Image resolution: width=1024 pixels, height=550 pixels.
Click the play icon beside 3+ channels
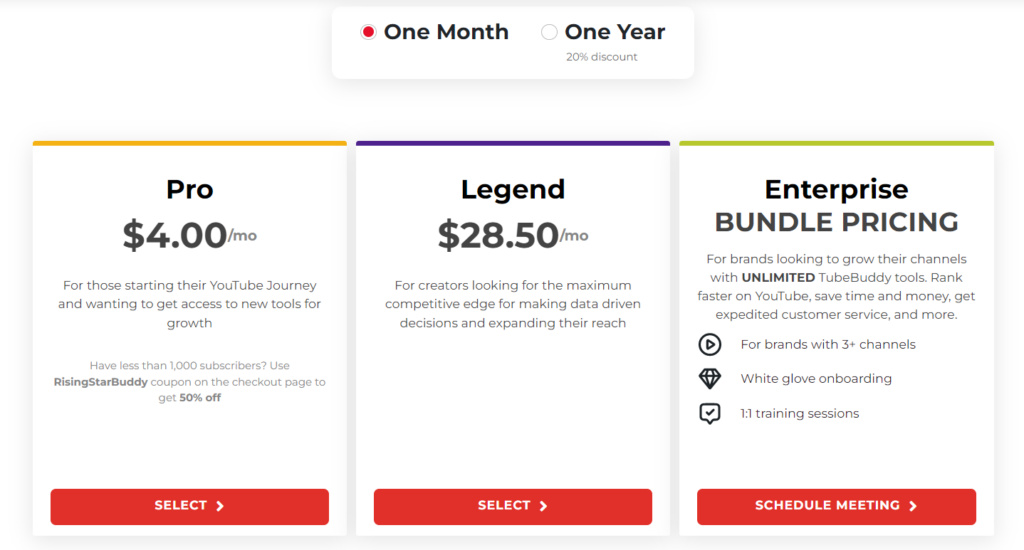tap(709, 344)
